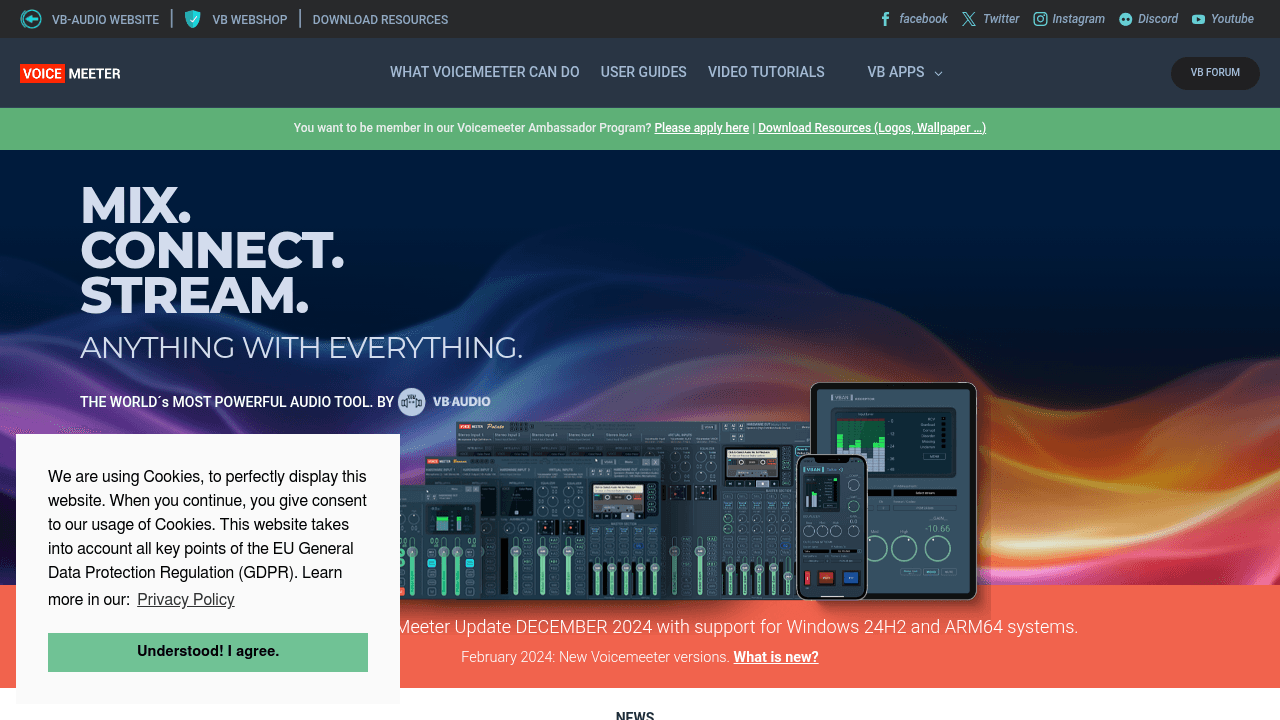The image size is (1280, 720).
Task: Click the Twitter X icon
Action: pyautogui.click(x=968, y=18)
